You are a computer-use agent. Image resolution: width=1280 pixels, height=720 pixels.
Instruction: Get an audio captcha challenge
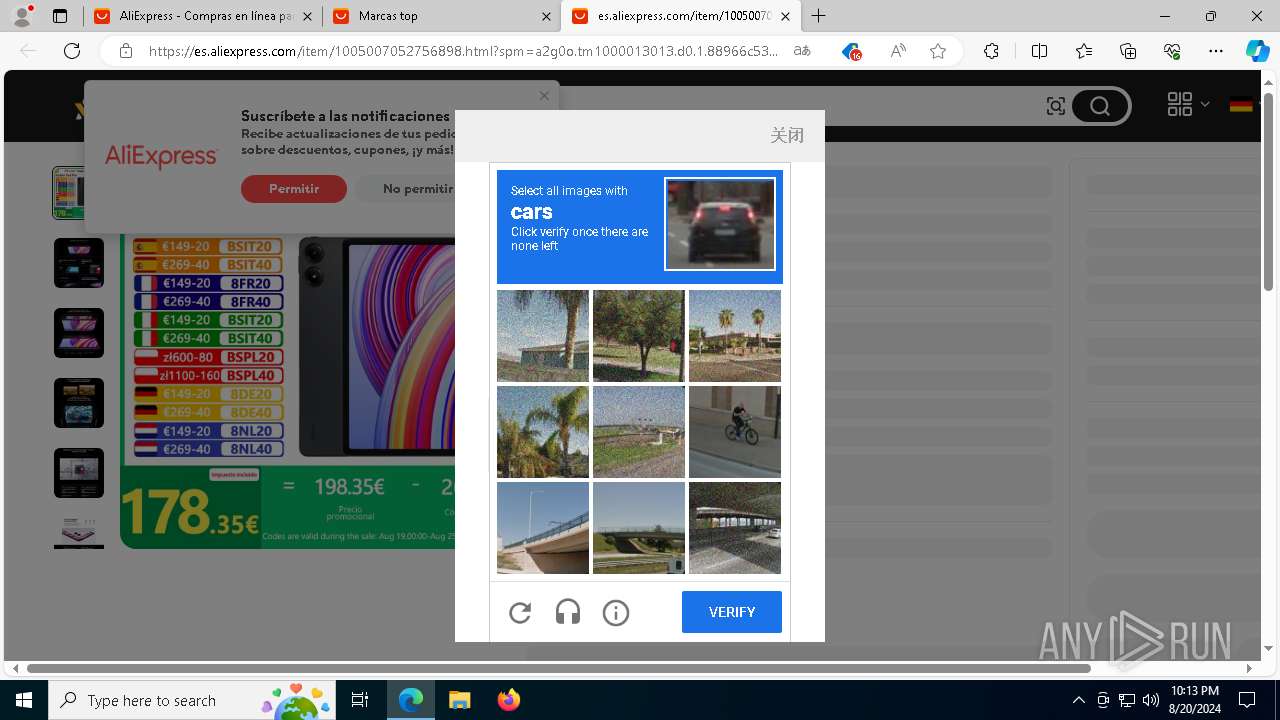click(x=568, y=613)
